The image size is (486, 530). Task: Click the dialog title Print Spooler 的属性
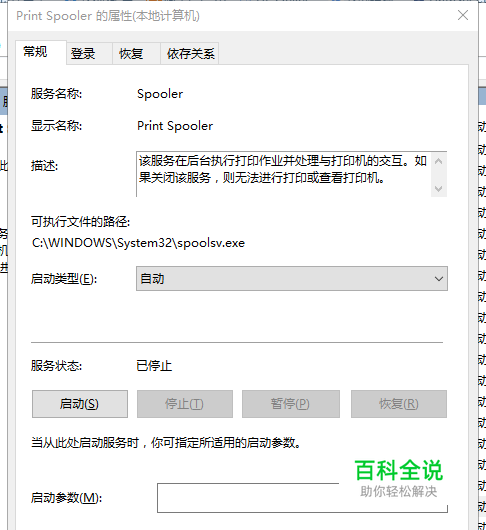tap(108, 16)
